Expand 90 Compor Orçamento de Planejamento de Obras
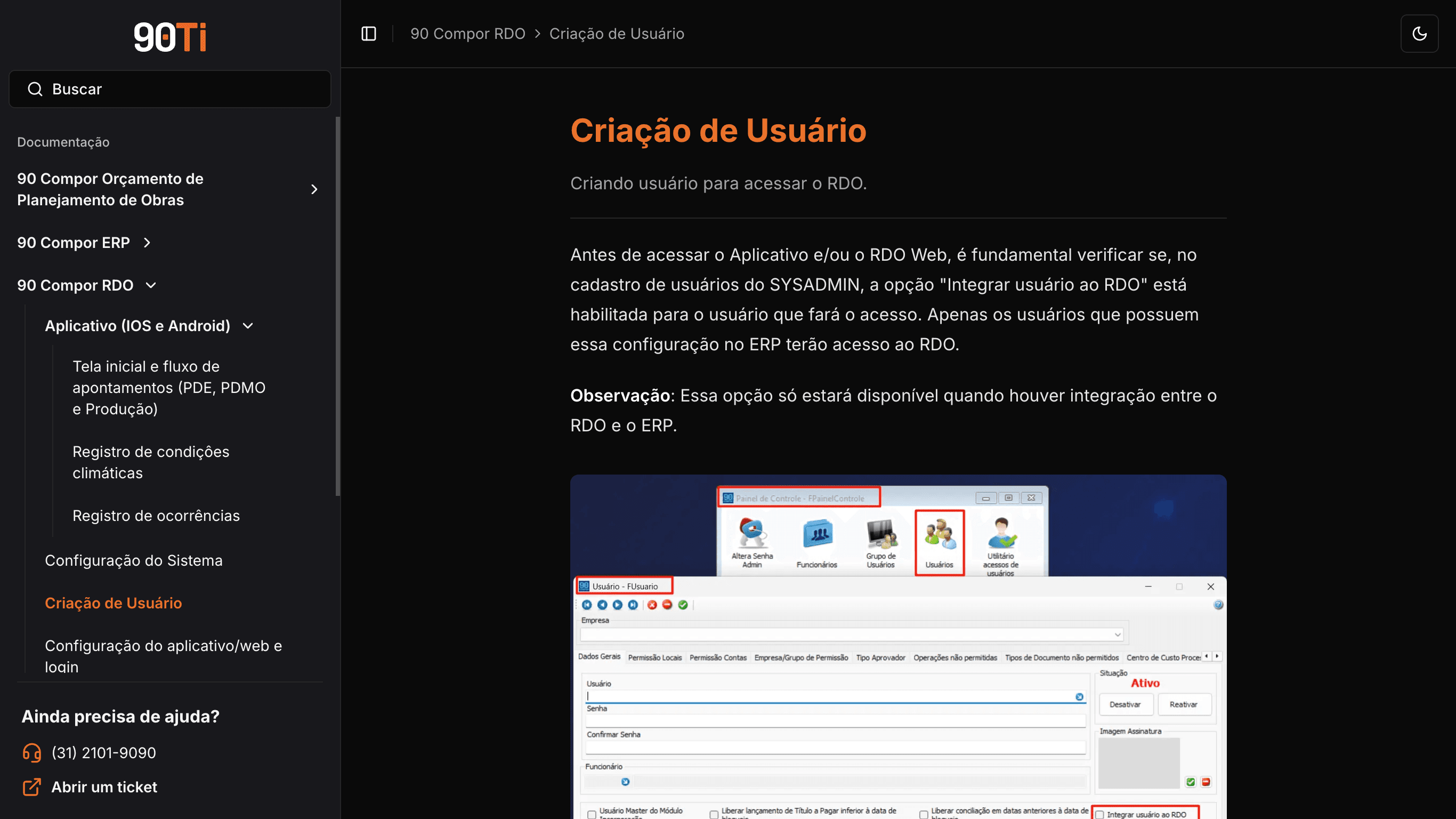This screenshot has height=819, width=1456. point(168,189)
